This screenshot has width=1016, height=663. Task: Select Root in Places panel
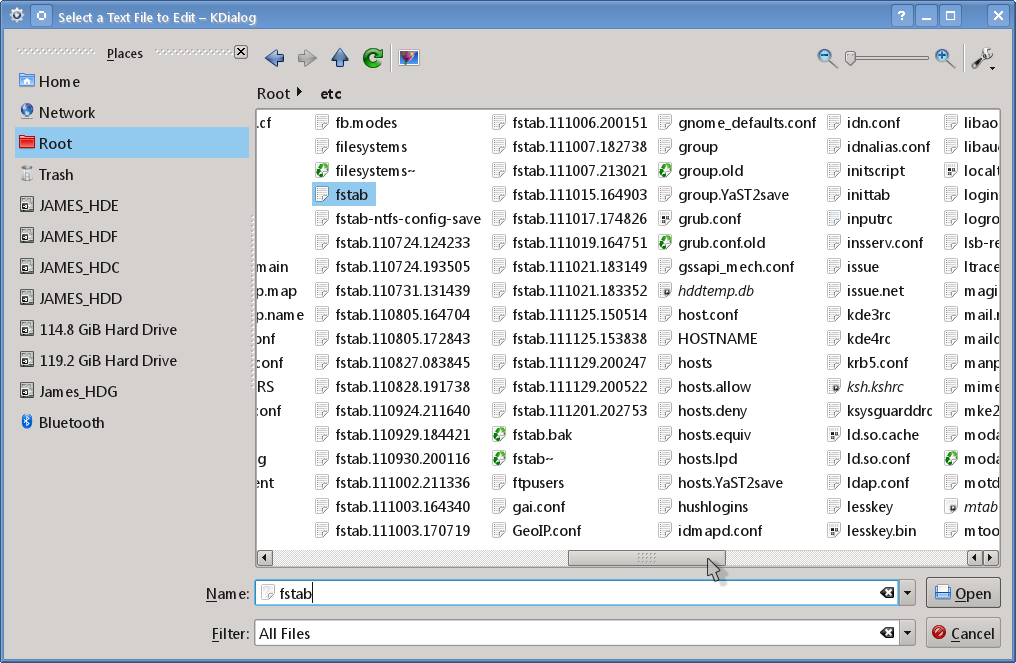pos(132,143)
